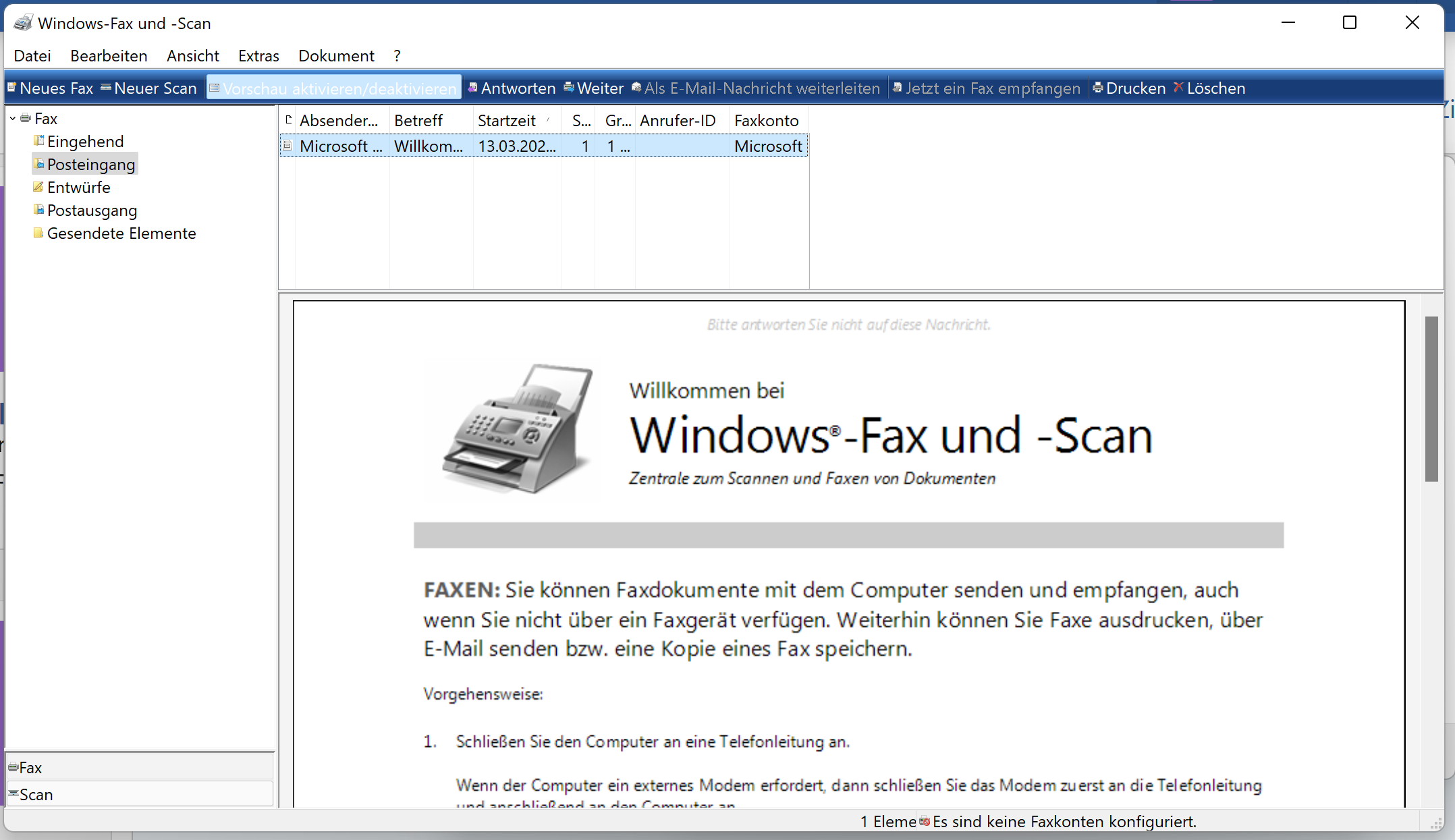
Task: Open the Bearbeiten menu
Action: (109, 56)
